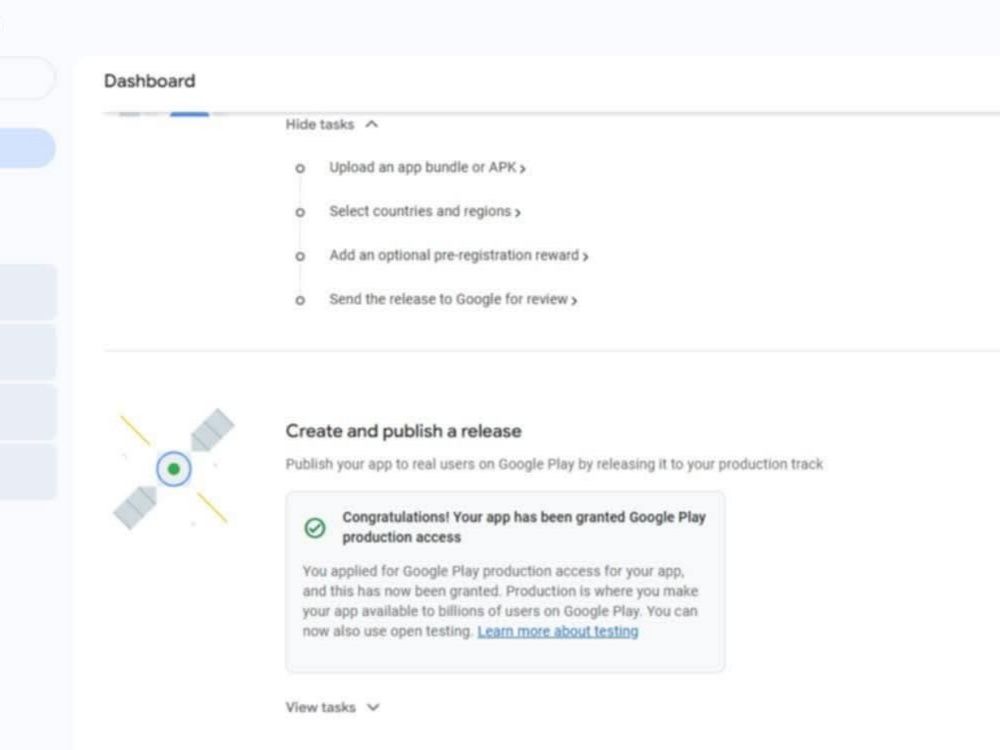Select the highlighted blue sidebar menu item

[27, 148]
